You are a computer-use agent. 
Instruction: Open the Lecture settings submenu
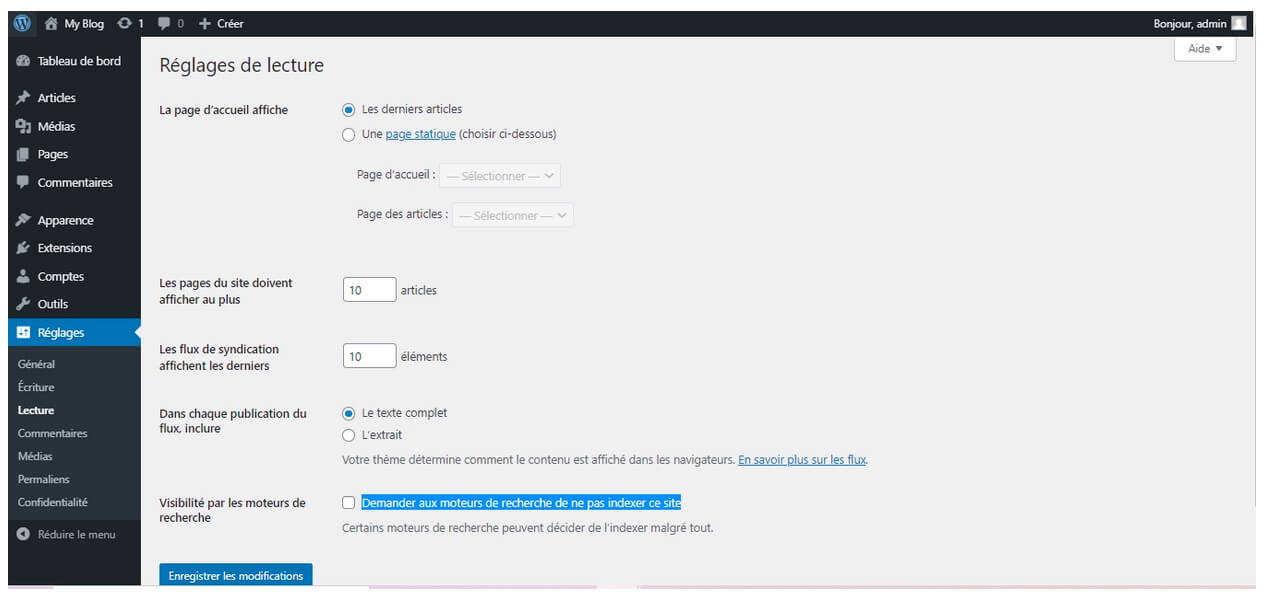36,410
